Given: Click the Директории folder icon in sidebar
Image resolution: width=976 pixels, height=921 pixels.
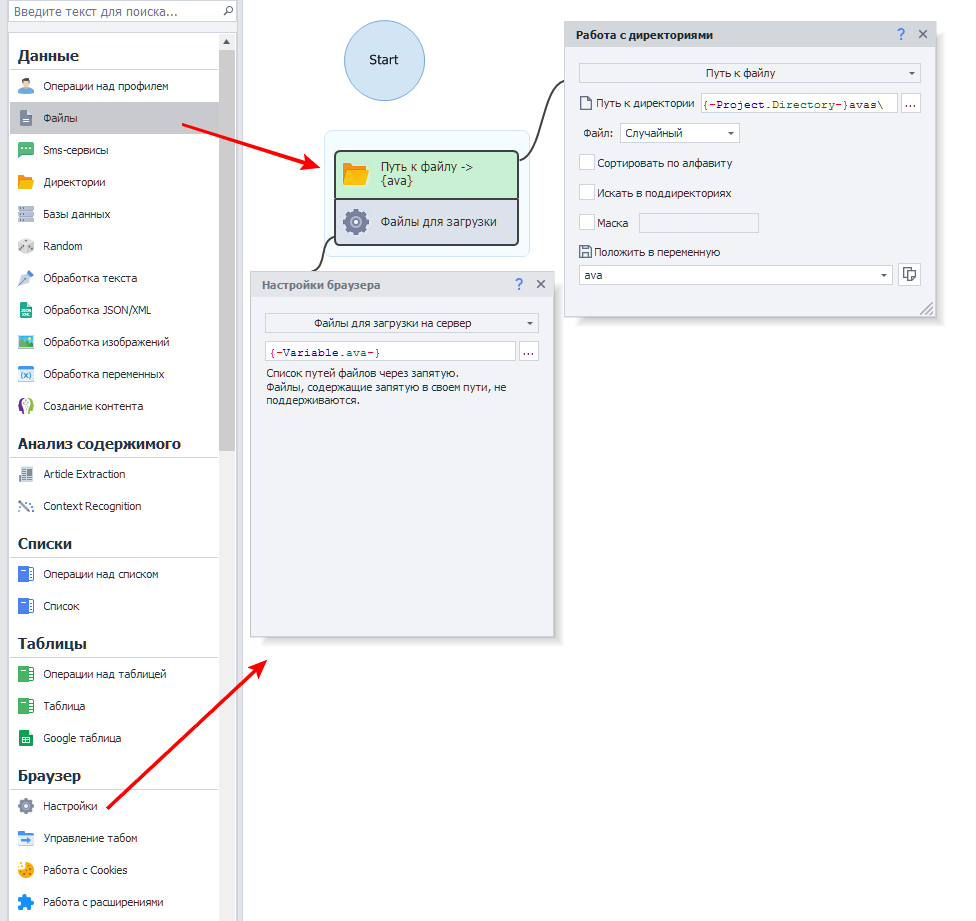Looking at the screenshot, I should [x=26, y=182].
